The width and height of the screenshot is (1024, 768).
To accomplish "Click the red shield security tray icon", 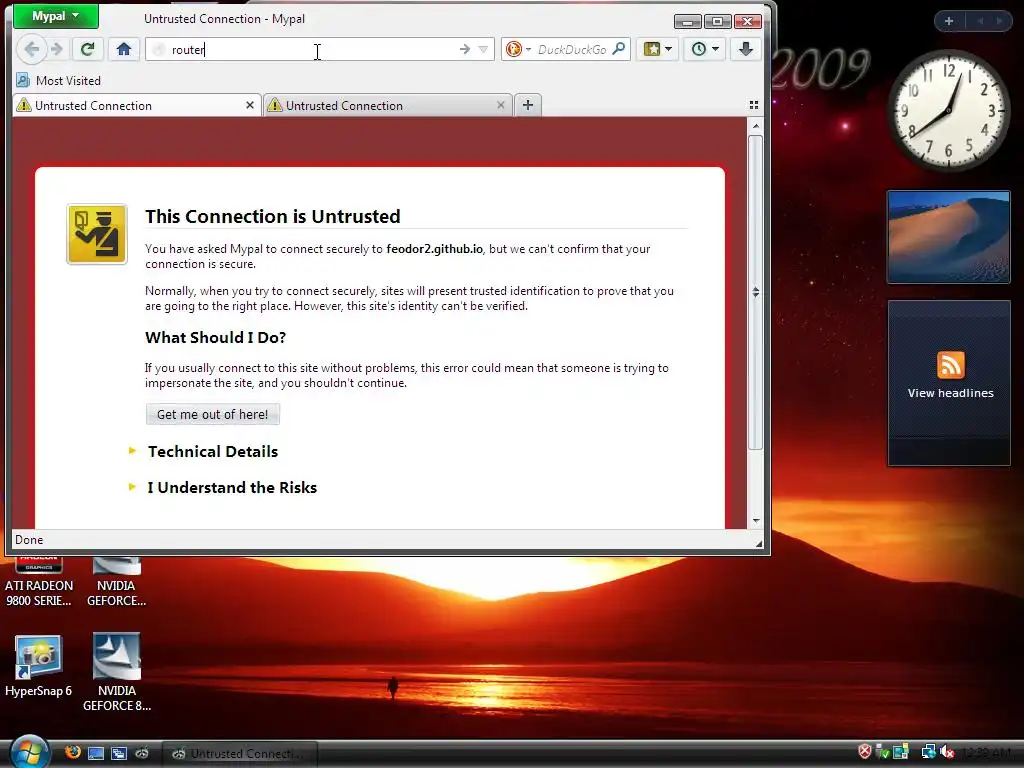I will (865, 752).
